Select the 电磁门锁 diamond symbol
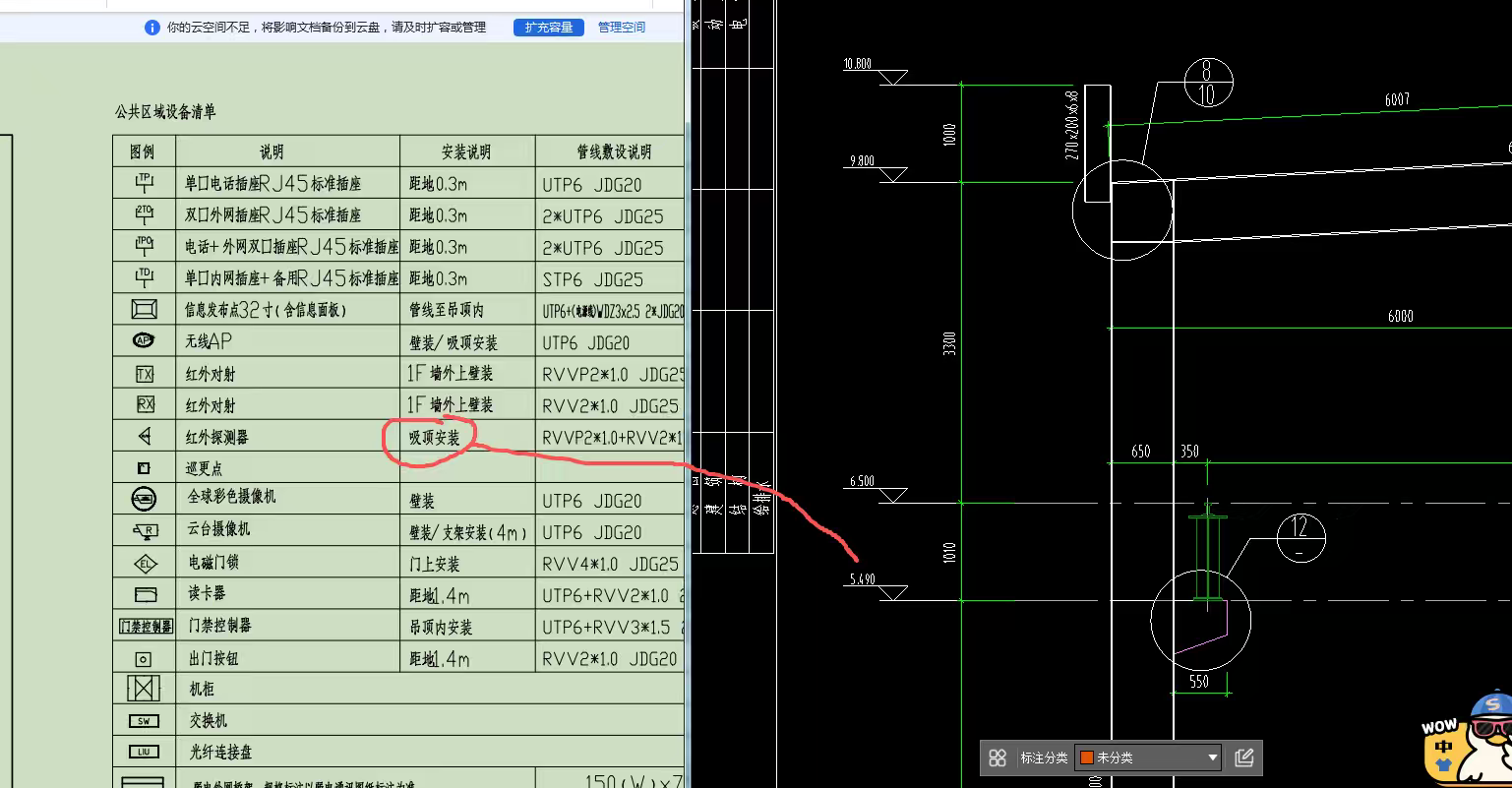The height and width of the screenshot is (788, 1512). pos(145,563)
